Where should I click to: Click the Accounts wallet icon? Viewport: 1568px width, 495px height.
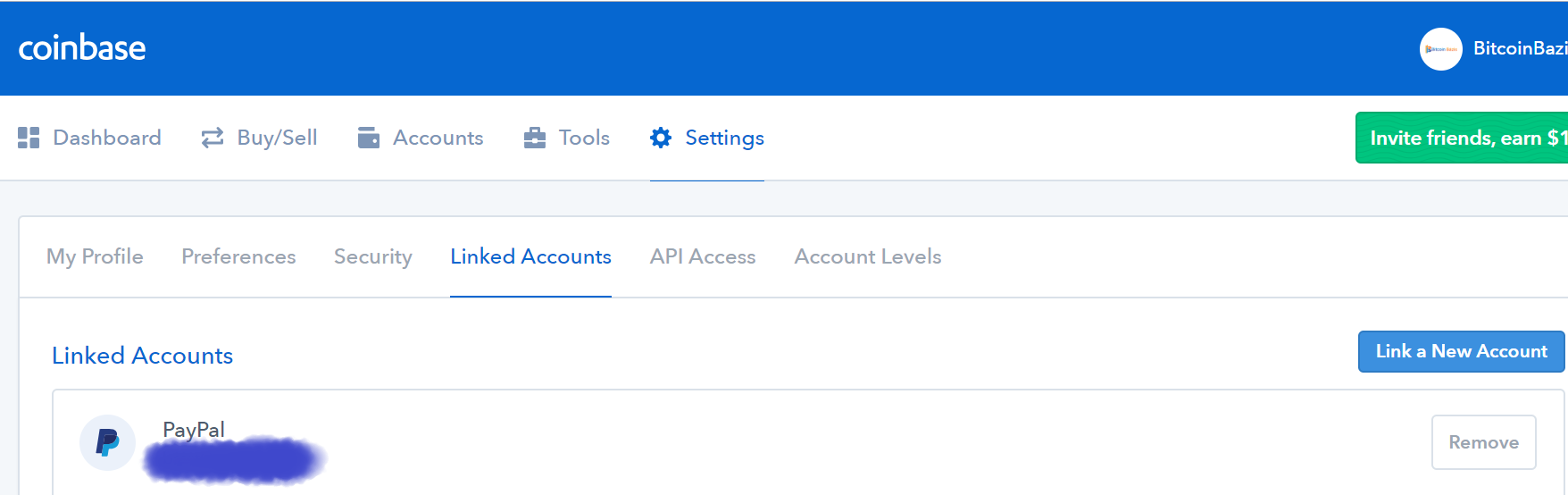(369, 138)
